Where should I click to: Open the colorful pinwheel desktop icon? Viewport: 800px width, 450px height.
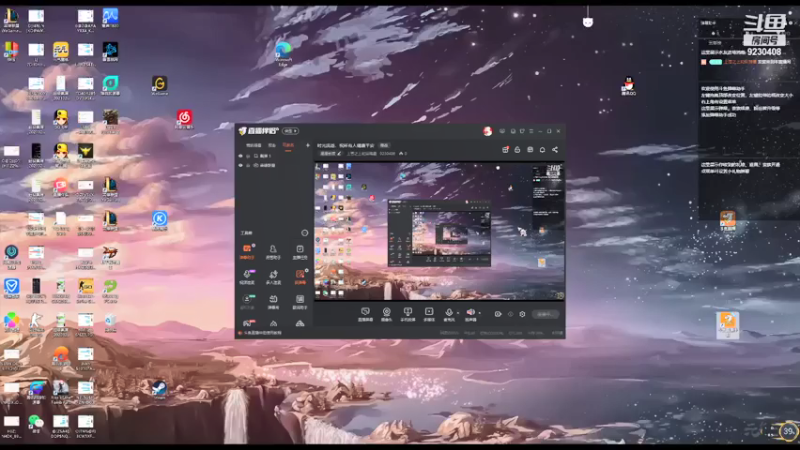(x=11, y=322)
